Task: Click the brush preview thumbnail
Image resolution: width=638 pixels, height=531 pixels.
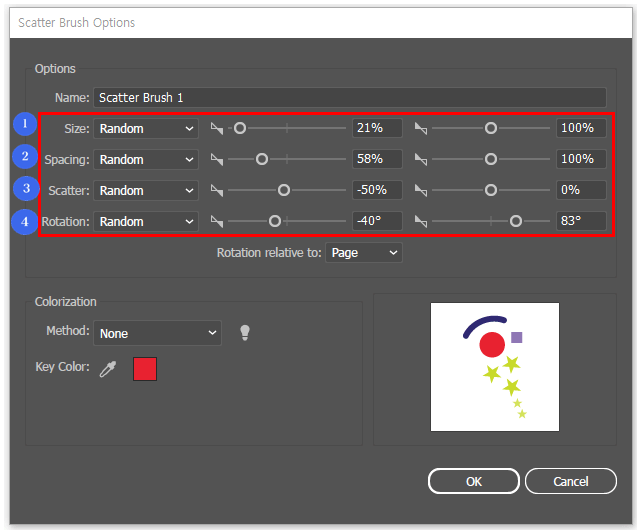Action: pyautogui.click(x=495, y=367)
